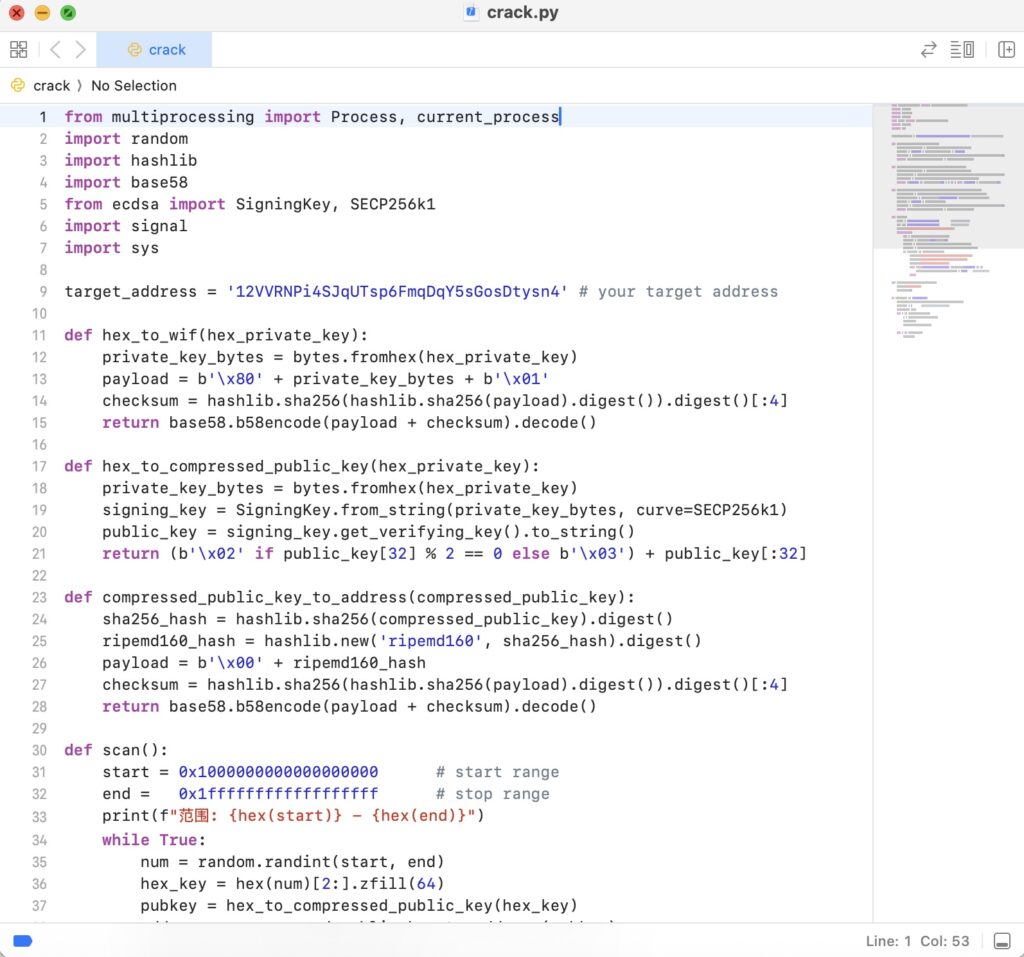
Task: Click the '0x1ffffffffffffffff' end value
Action: 278,794
